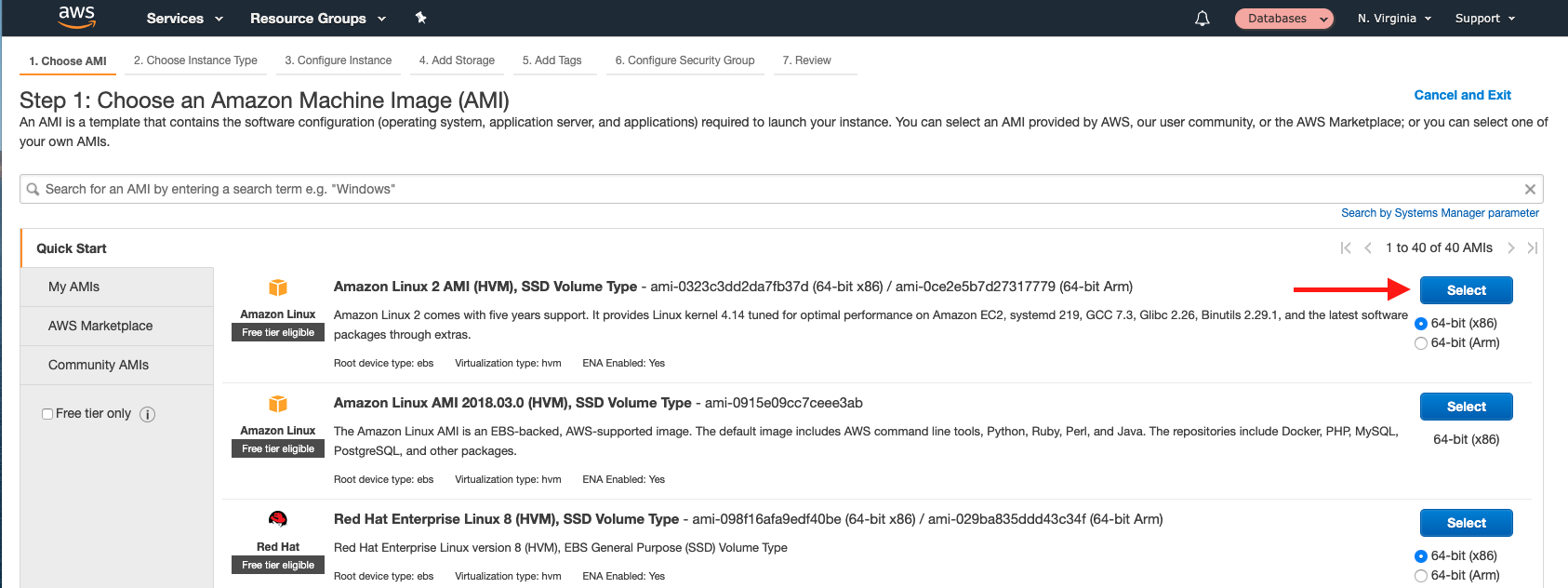The image size is (1568, 588).
Task: Click the Amazon Linux 2 AMI (HVM) title
Action: click(485, 287)
